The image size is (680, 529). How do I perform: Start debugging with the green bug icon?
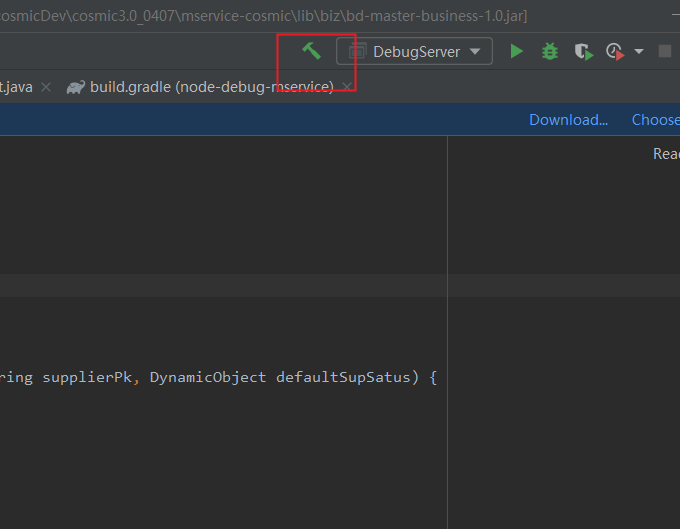click(x=549, y=51)
